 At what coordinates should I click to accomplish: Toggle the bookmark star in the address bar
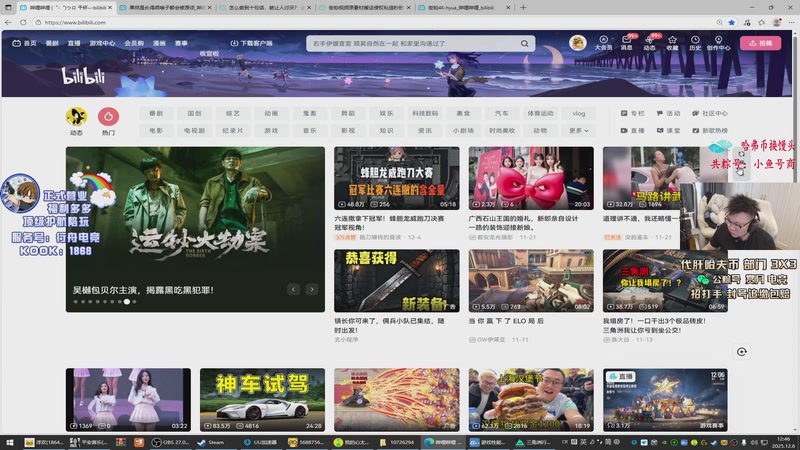(x=732, y=22)
